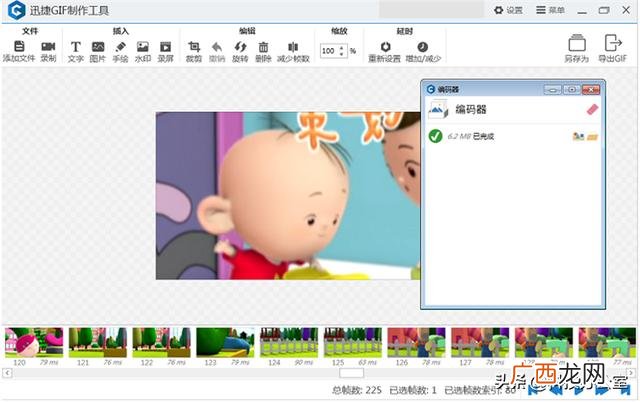
Task: Increase zoom with the up stepper arrow
Action: pyautogui.click(x=342, y=47)
